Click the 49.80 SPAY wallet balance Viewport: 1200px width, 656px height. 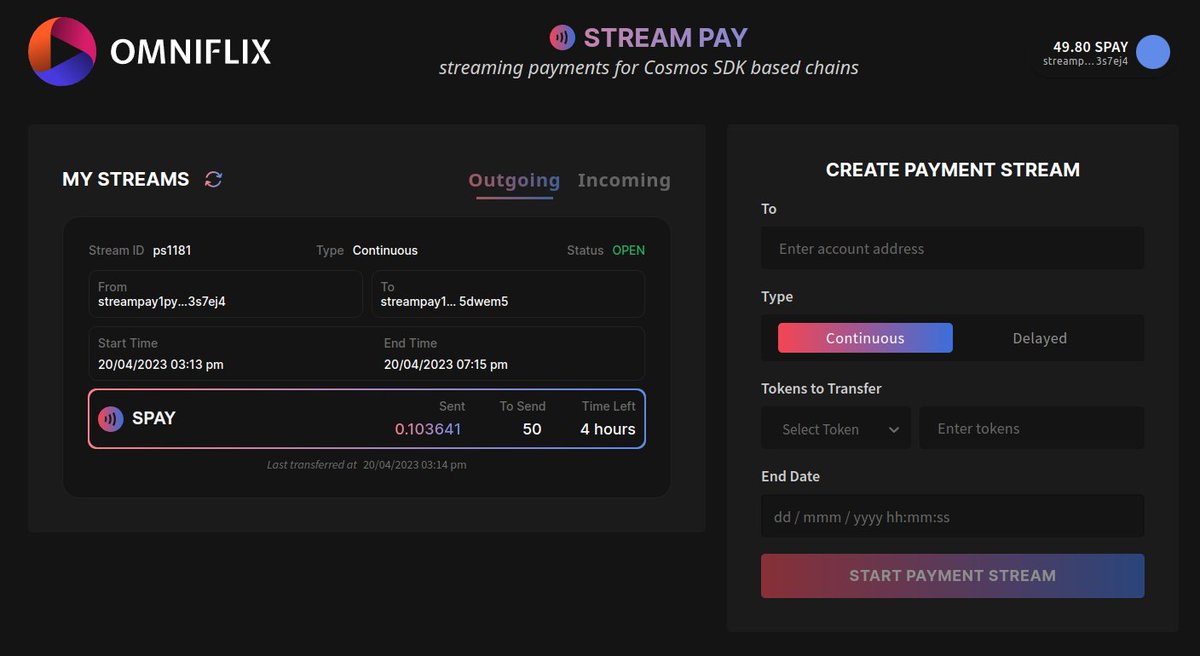click(x=1090, y=46)
